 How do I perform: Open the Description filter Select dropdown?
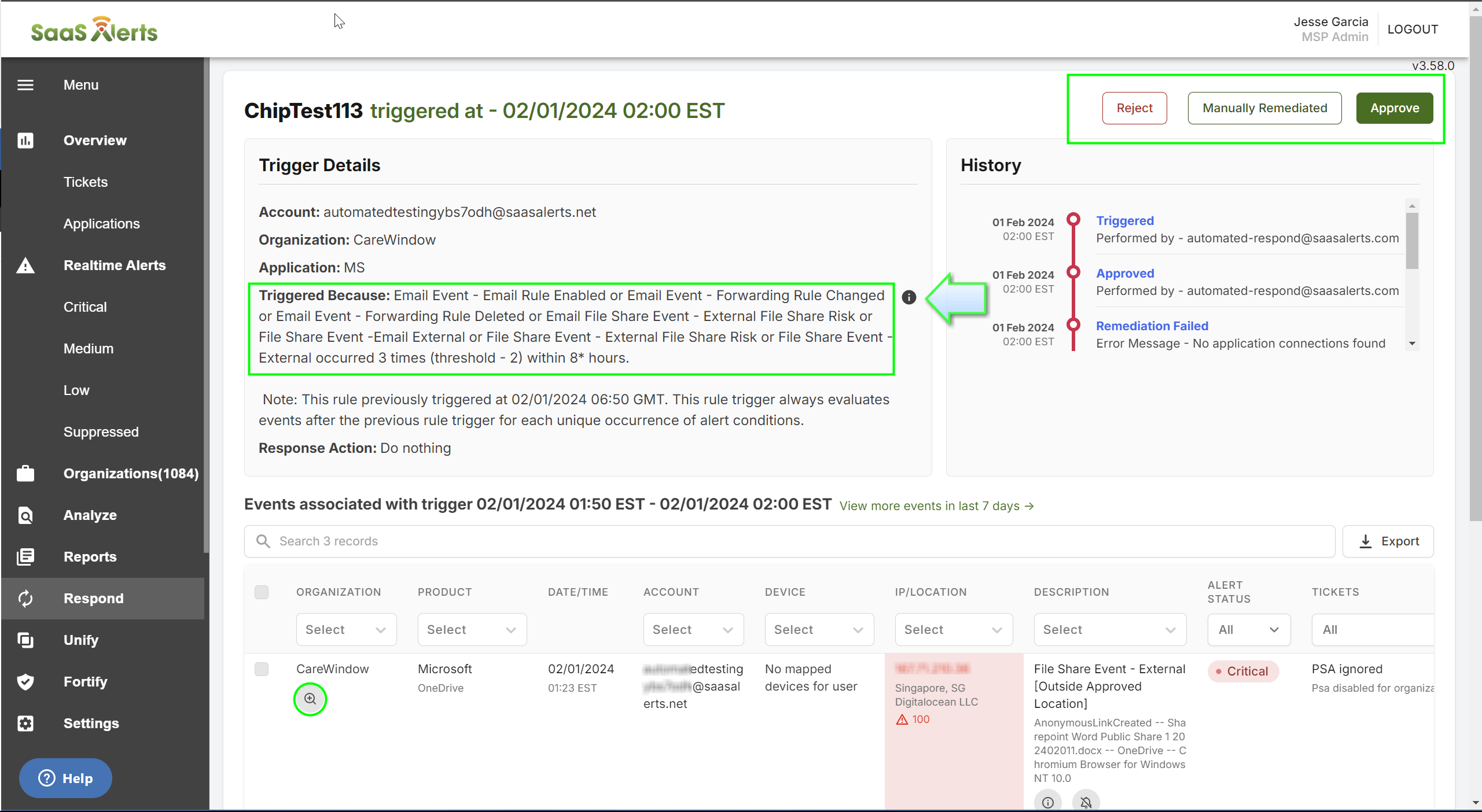point(1109,629)
